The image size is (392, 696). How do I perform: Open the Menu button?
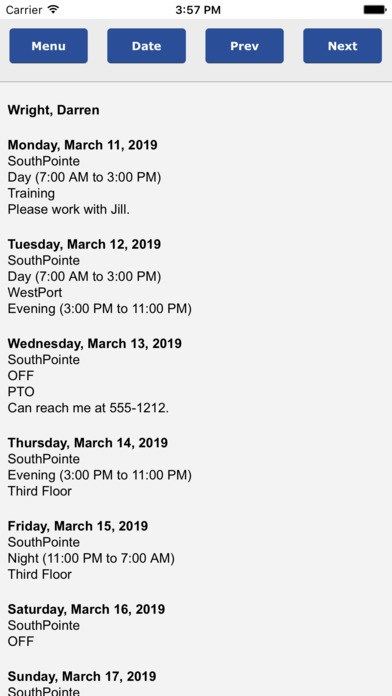(x=48, y=46)
